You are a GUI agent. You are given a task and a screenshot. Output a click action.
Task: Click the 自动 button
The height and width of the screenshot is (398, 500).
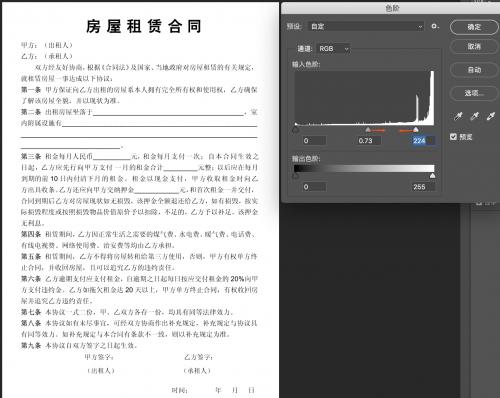[x=474, y=70]
